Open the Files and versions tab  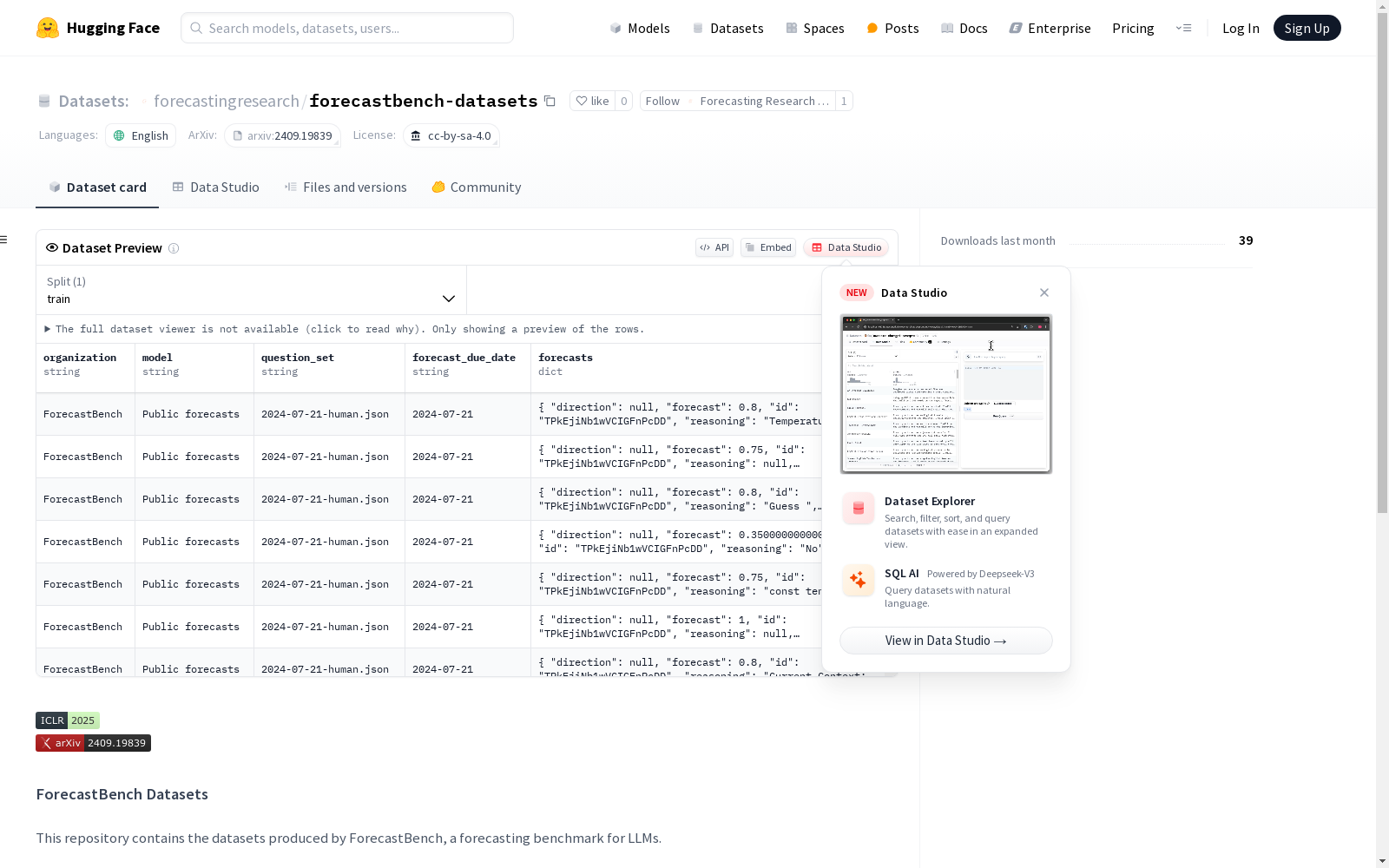click(x=346, y=187)
